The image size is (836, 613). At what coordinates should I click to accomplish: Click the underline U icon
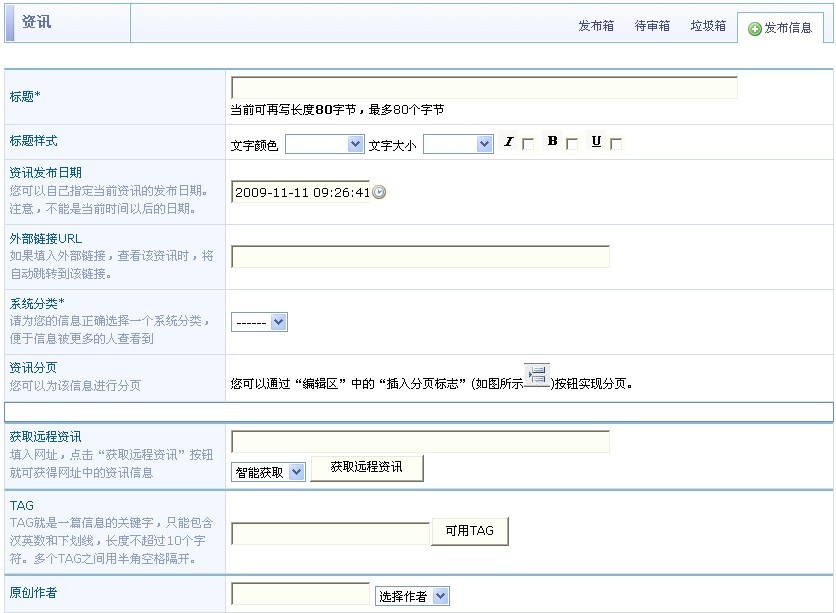[x=596, y=142]
